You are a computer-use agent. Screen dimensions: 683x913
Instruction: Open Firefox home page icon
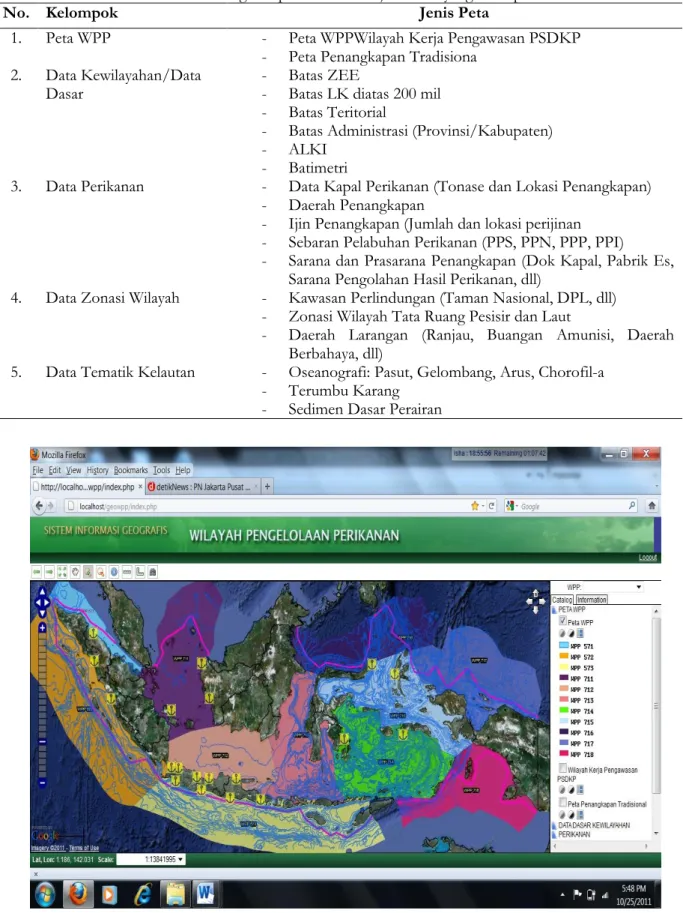click(x=652, y=505)
